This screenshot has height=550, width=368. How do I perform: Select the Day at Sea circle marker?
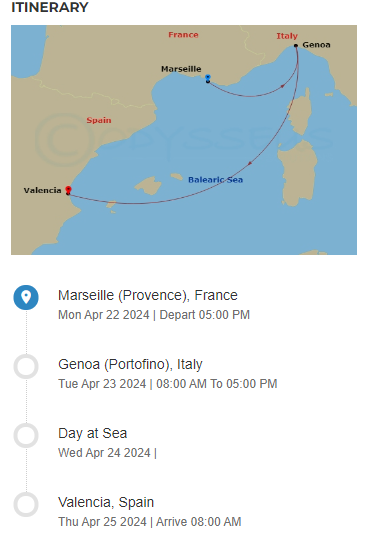(26, 435)
